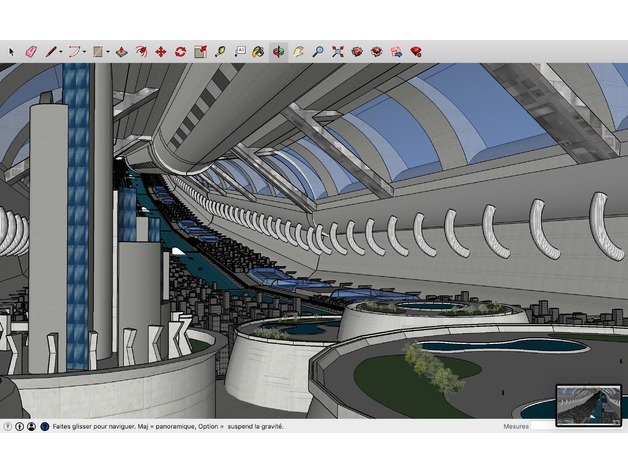
Task: Activate the Orbit tool
Action: coord(278,51)
